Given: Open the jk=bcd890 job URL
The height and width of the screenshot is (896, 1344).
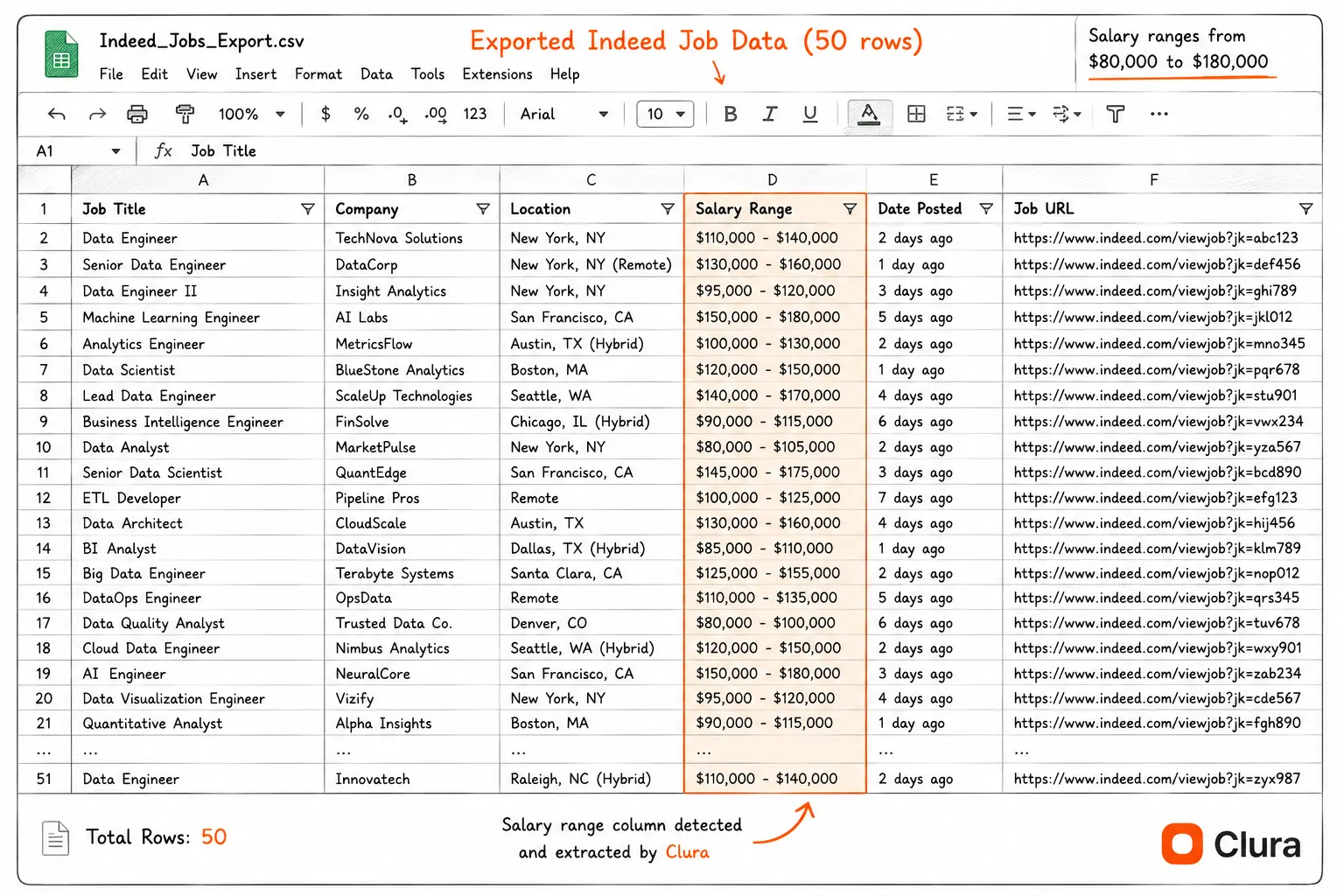Looking at the screenshot, I should pos(1157,472).
